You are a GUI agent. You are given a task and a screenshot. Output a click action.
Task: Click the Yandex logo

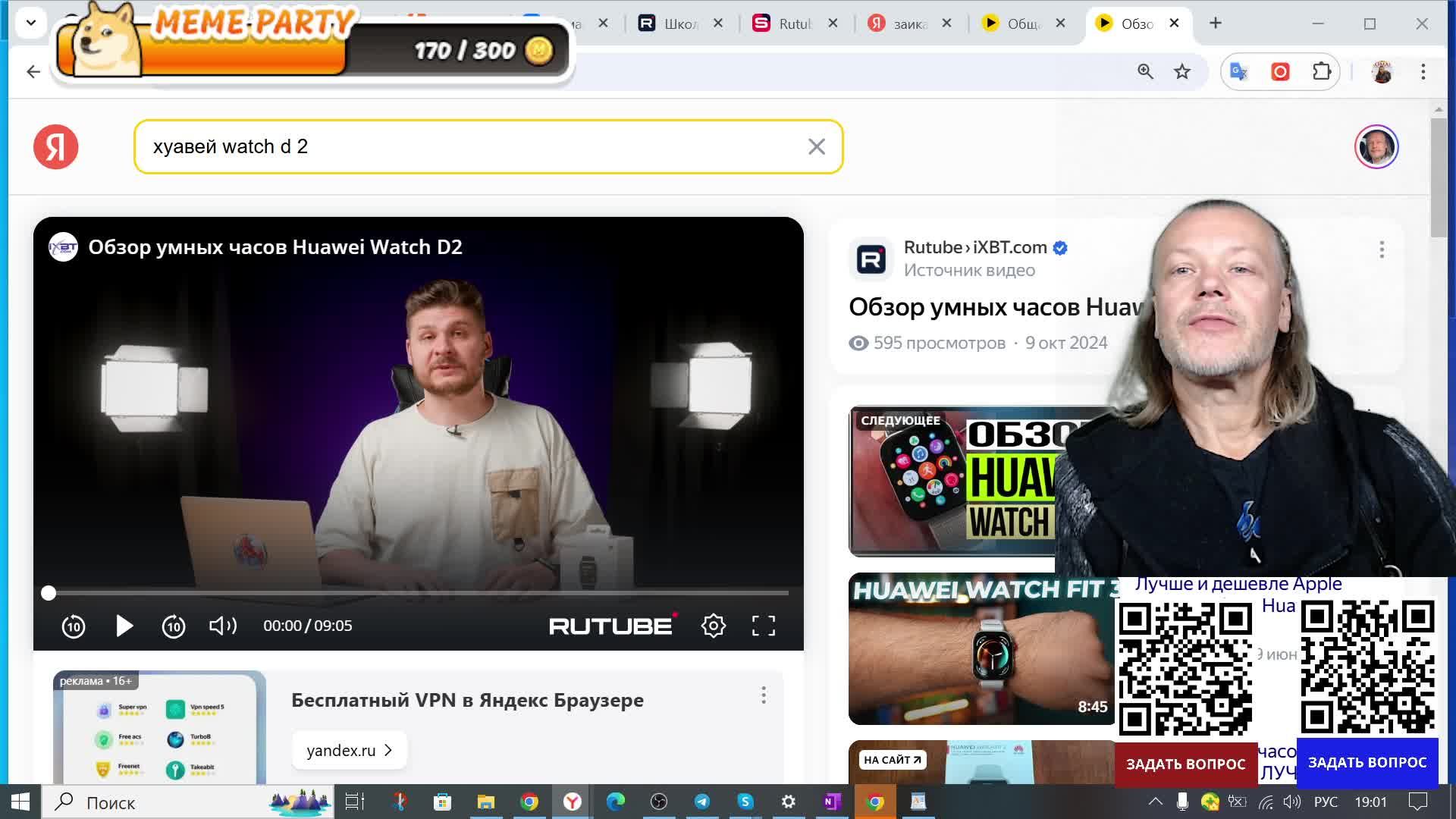coord(56,146)
